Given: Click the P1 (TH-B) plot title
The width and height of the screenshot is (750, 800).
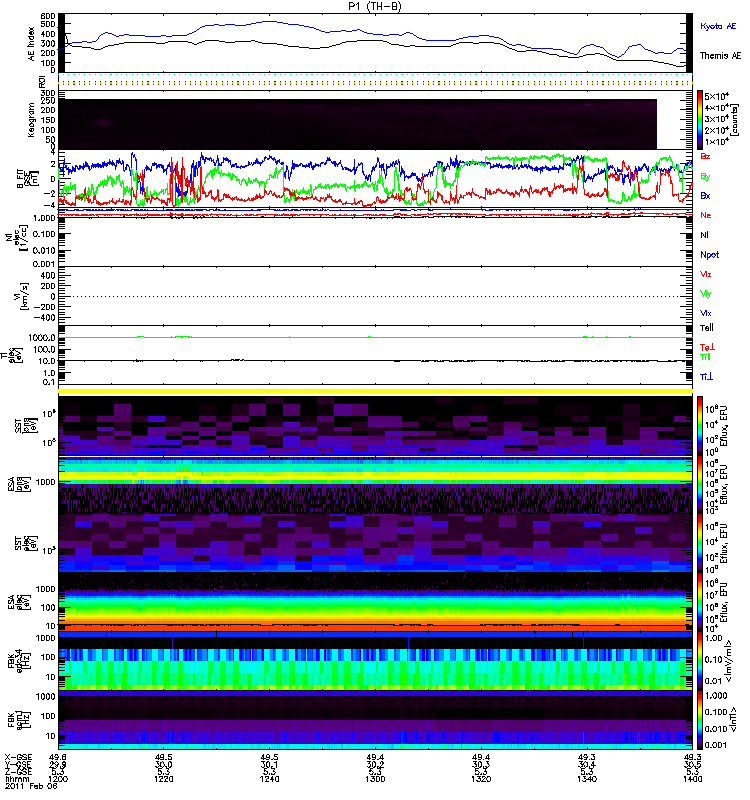Looking at the screenshot, I should pos(376,6).
